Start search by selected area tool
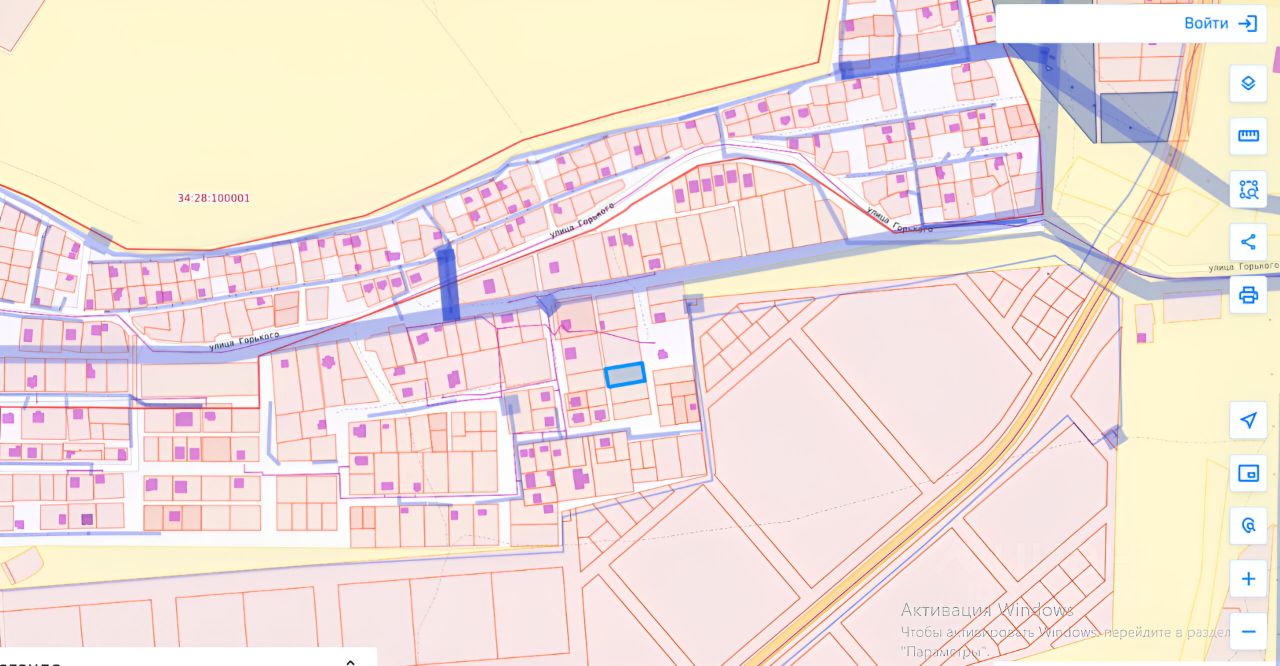 point(1248,189)
